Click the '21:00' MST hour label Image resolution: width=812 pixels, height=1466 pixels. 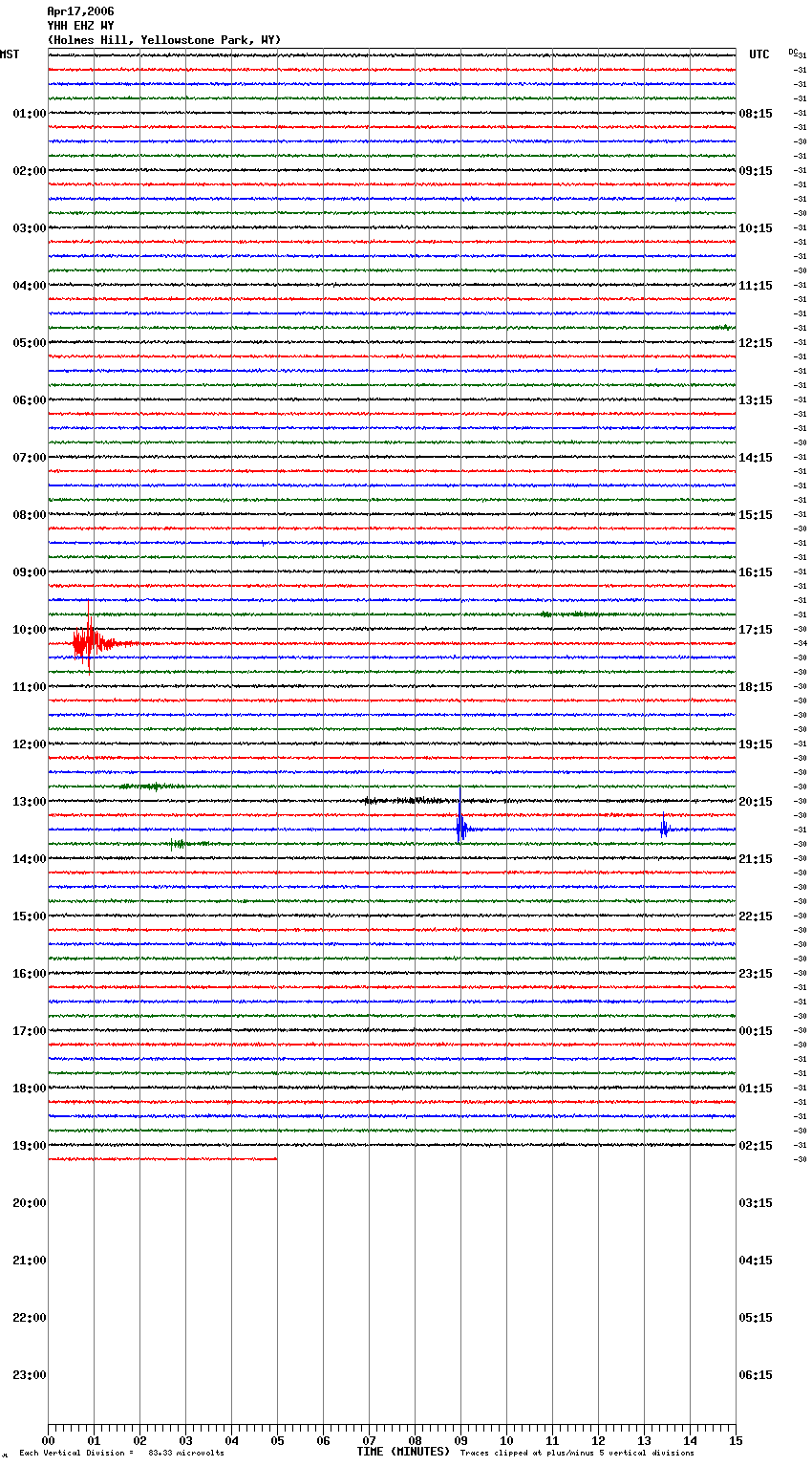click(30, 1261)
